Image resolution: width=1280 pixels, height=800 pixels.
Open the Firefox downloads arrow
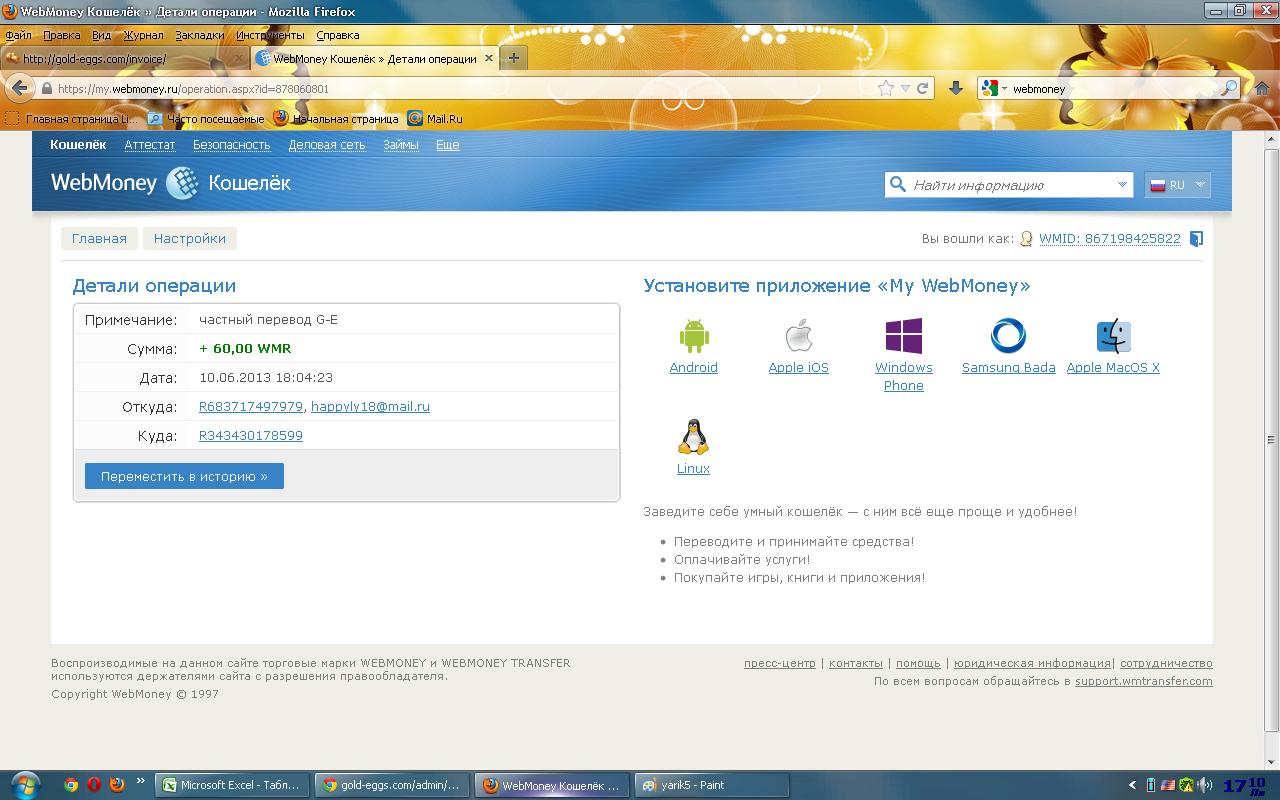(955, 88)
